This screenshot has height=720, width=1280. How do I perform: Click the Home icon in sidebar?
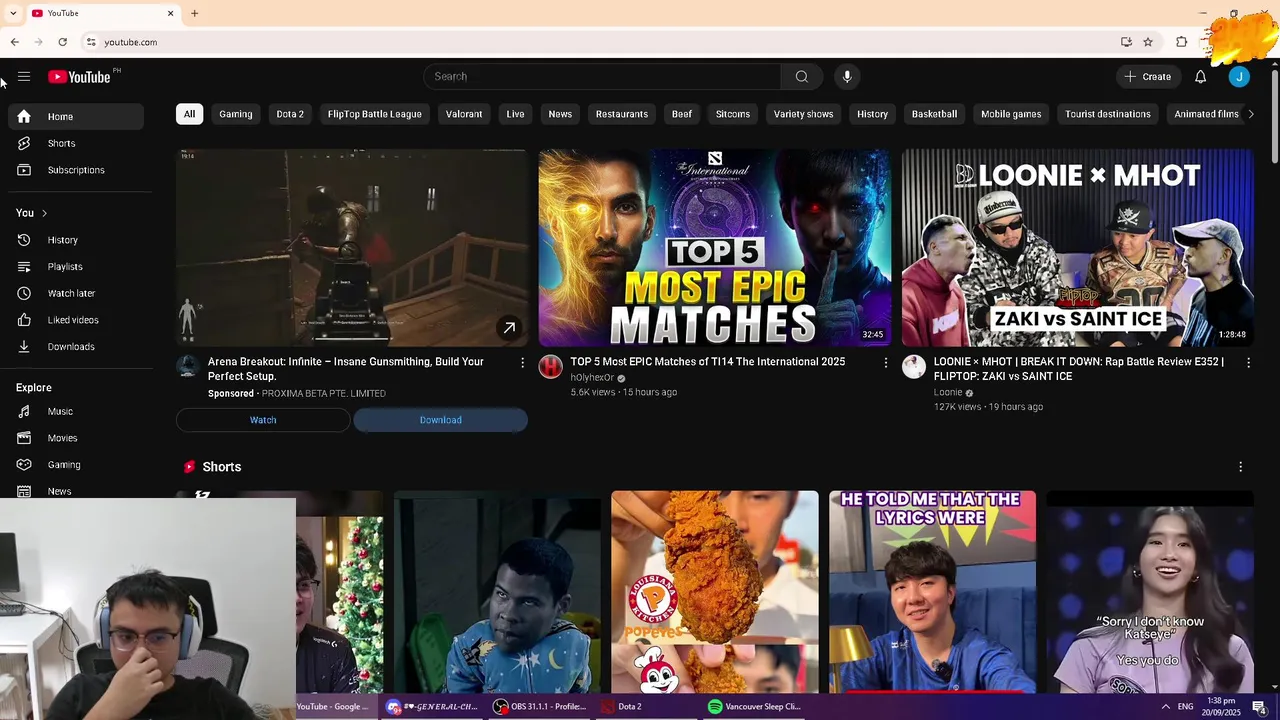[24, 117]
